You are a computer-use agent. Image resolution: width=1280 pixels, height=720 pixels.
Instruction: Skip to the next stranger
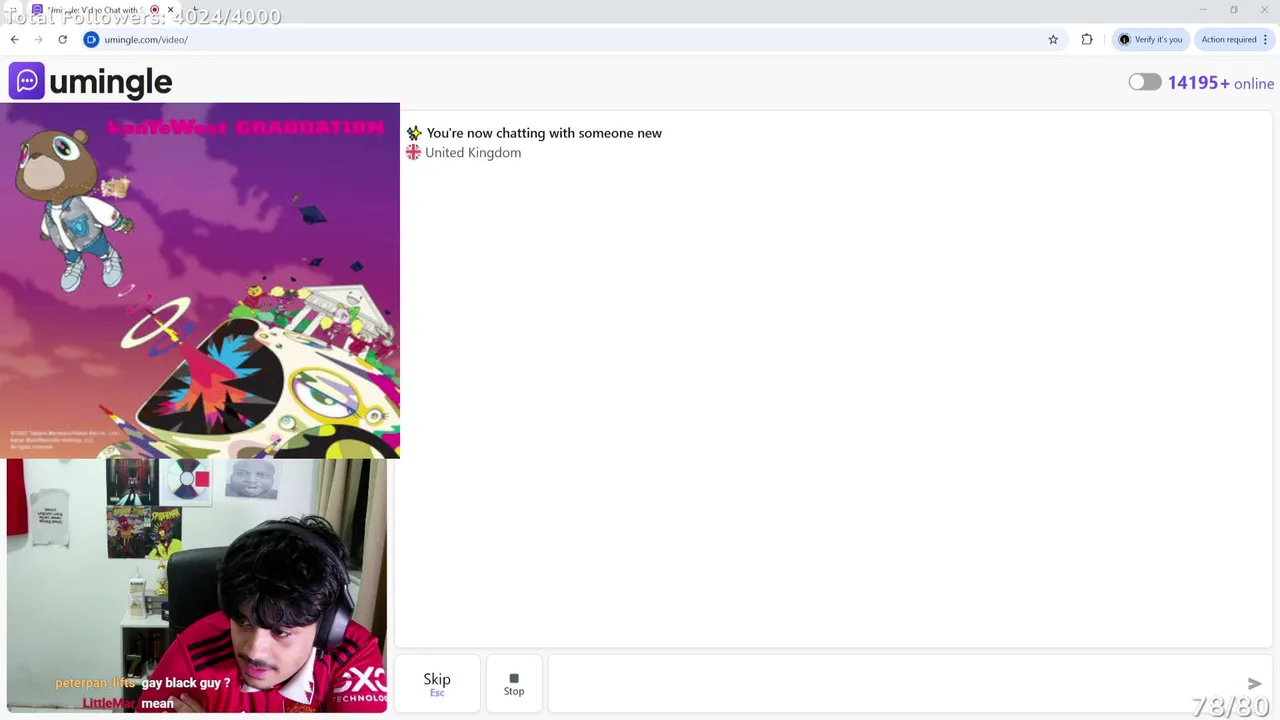437,684
